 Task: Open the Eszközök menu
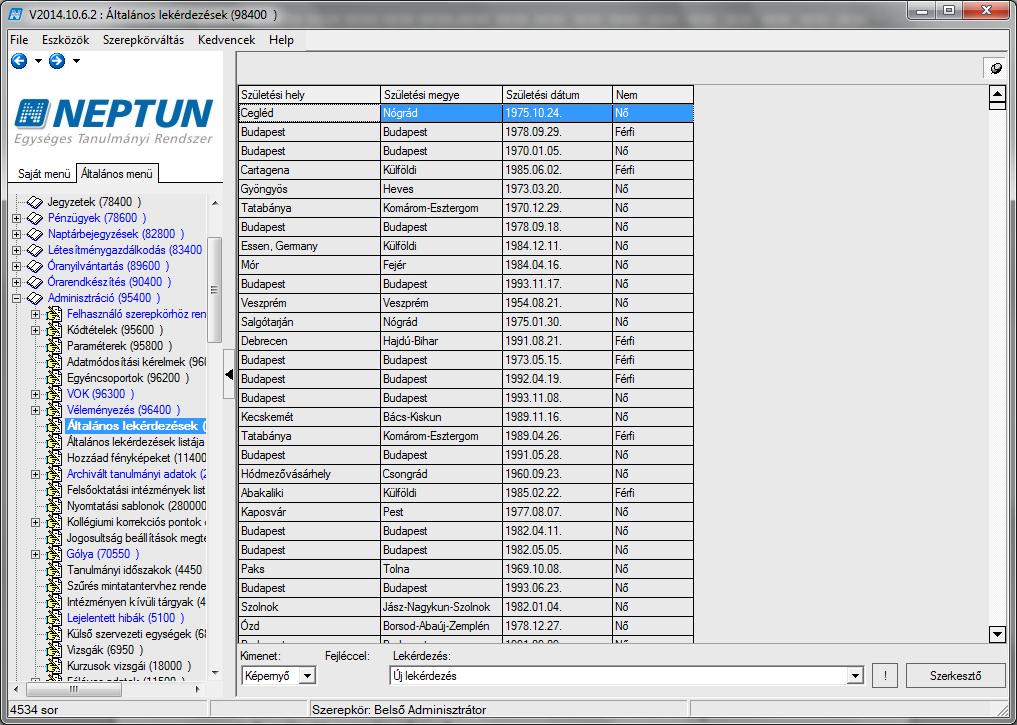[x=66, y=40]
